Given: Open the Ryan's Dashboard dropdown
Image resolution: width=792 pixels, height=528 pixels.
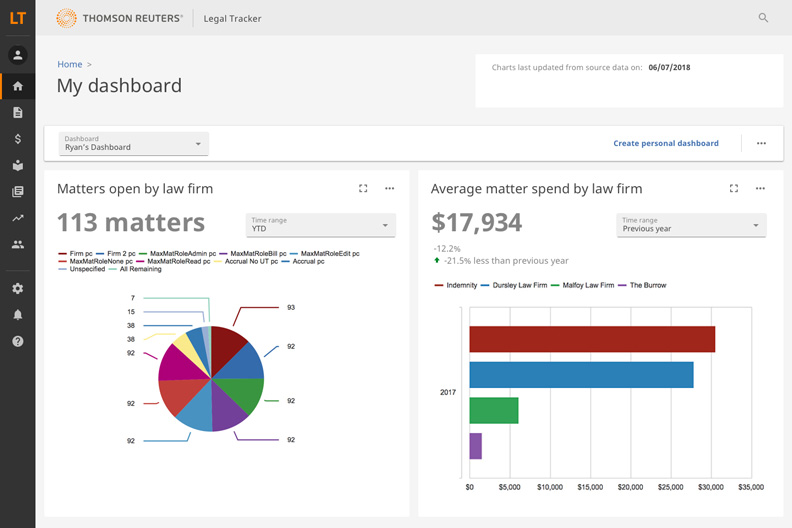Looking at the screenshot, I should [134, 143].
